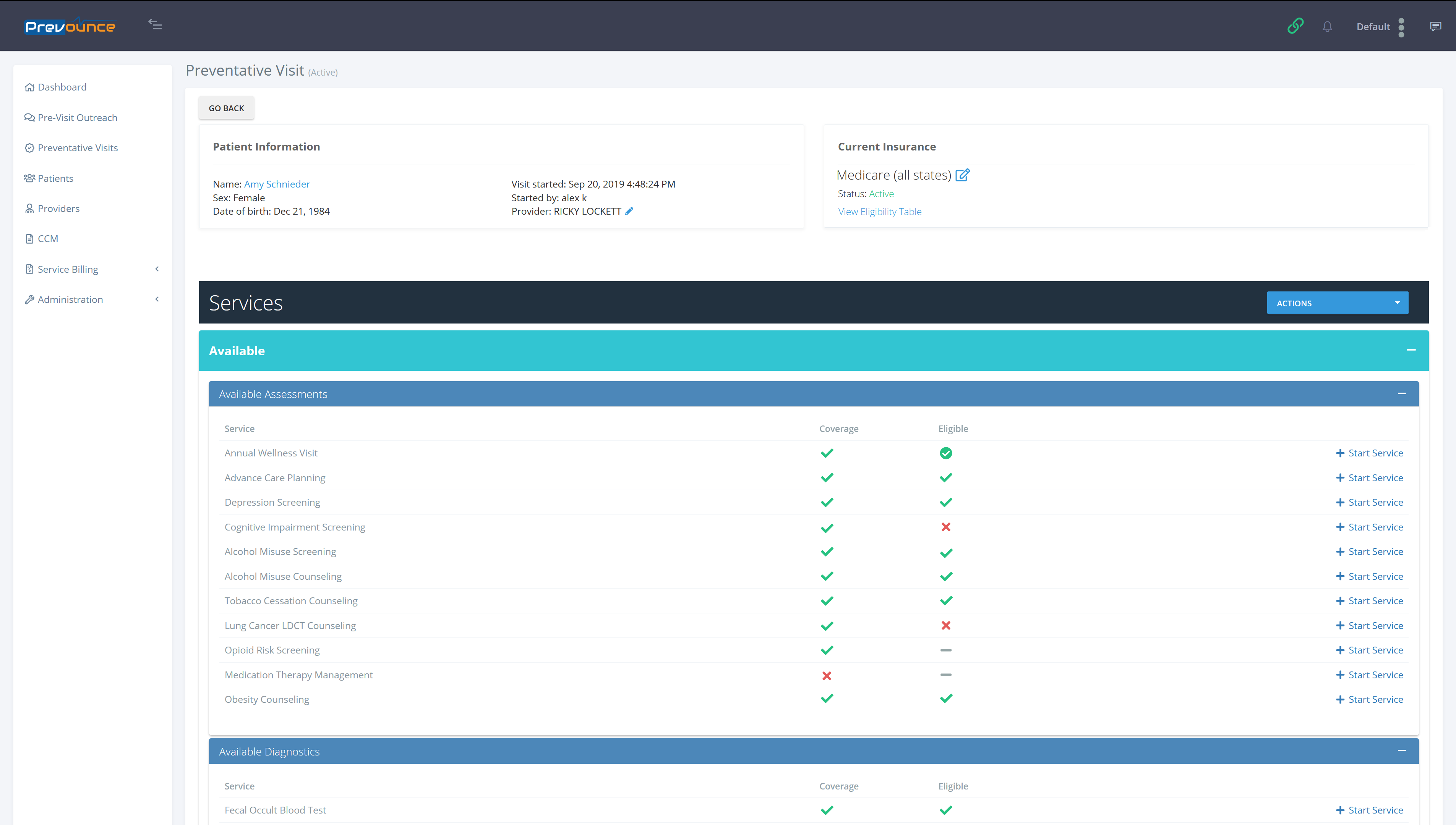The image size is (1456, 825).
Task: Go to Preventative Visits in sidebar
Action: 78,148
